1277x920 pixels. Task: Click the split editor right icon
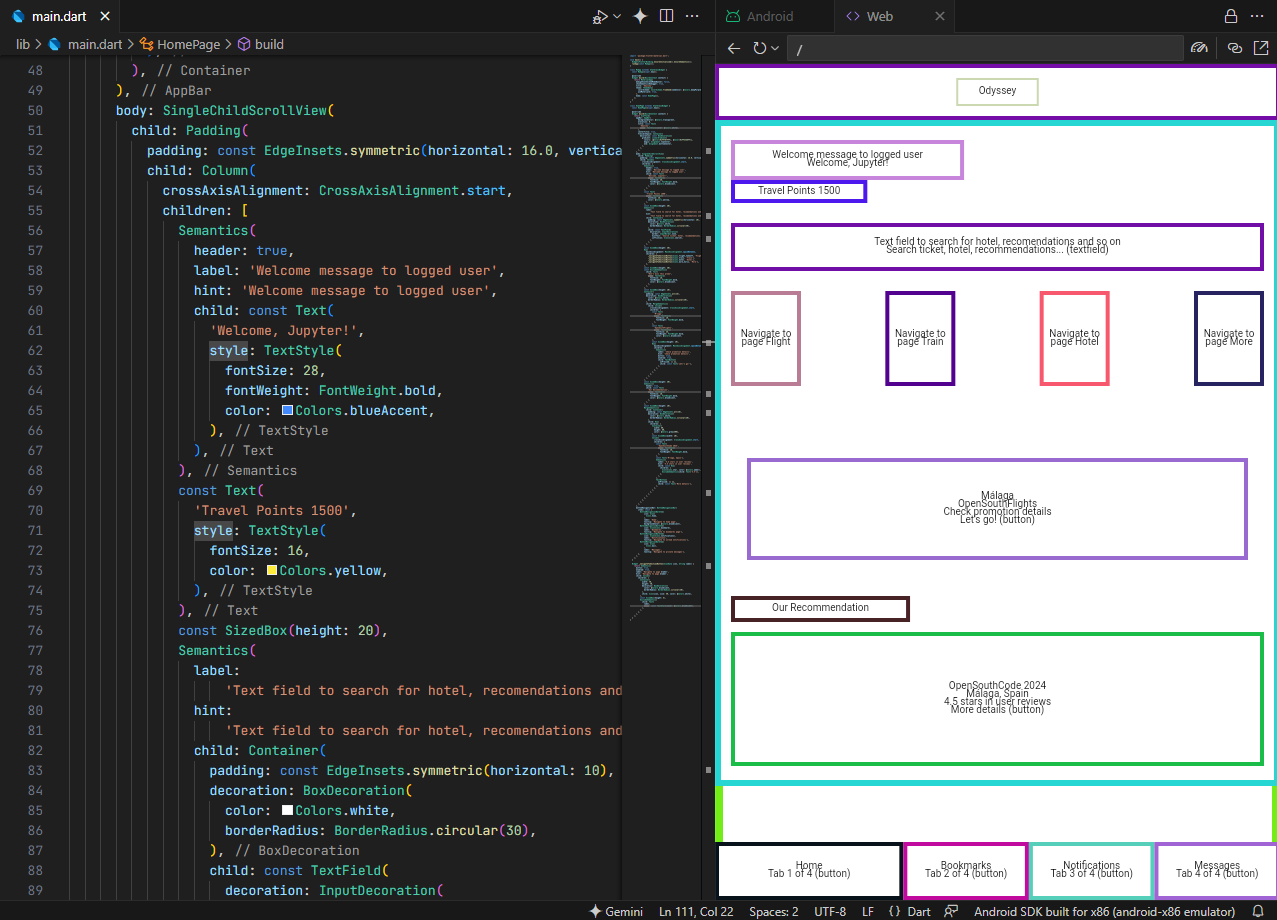[667, 16]
